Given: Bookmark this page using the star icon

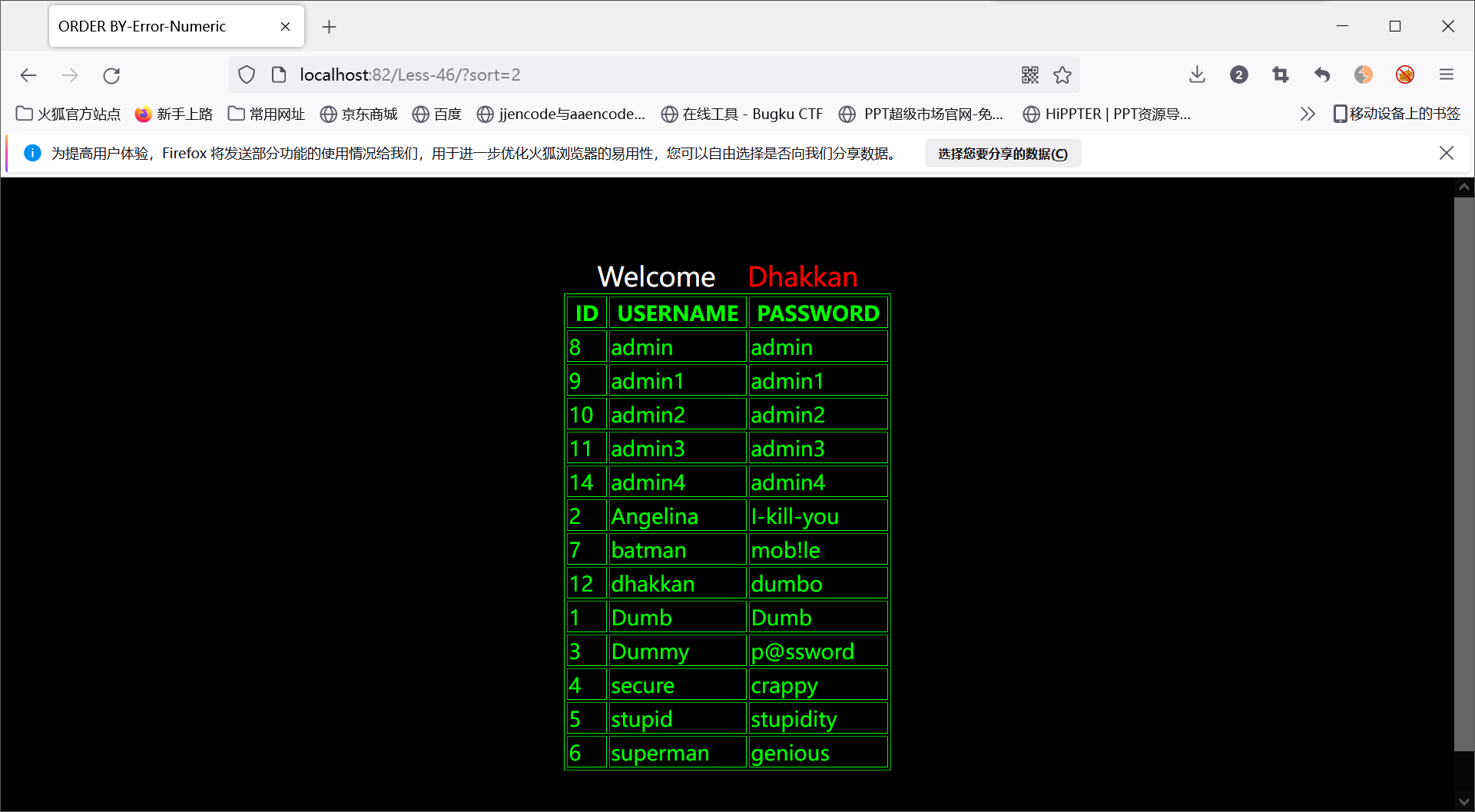Looking at the screenshot, I should [x=1063, y=75].
